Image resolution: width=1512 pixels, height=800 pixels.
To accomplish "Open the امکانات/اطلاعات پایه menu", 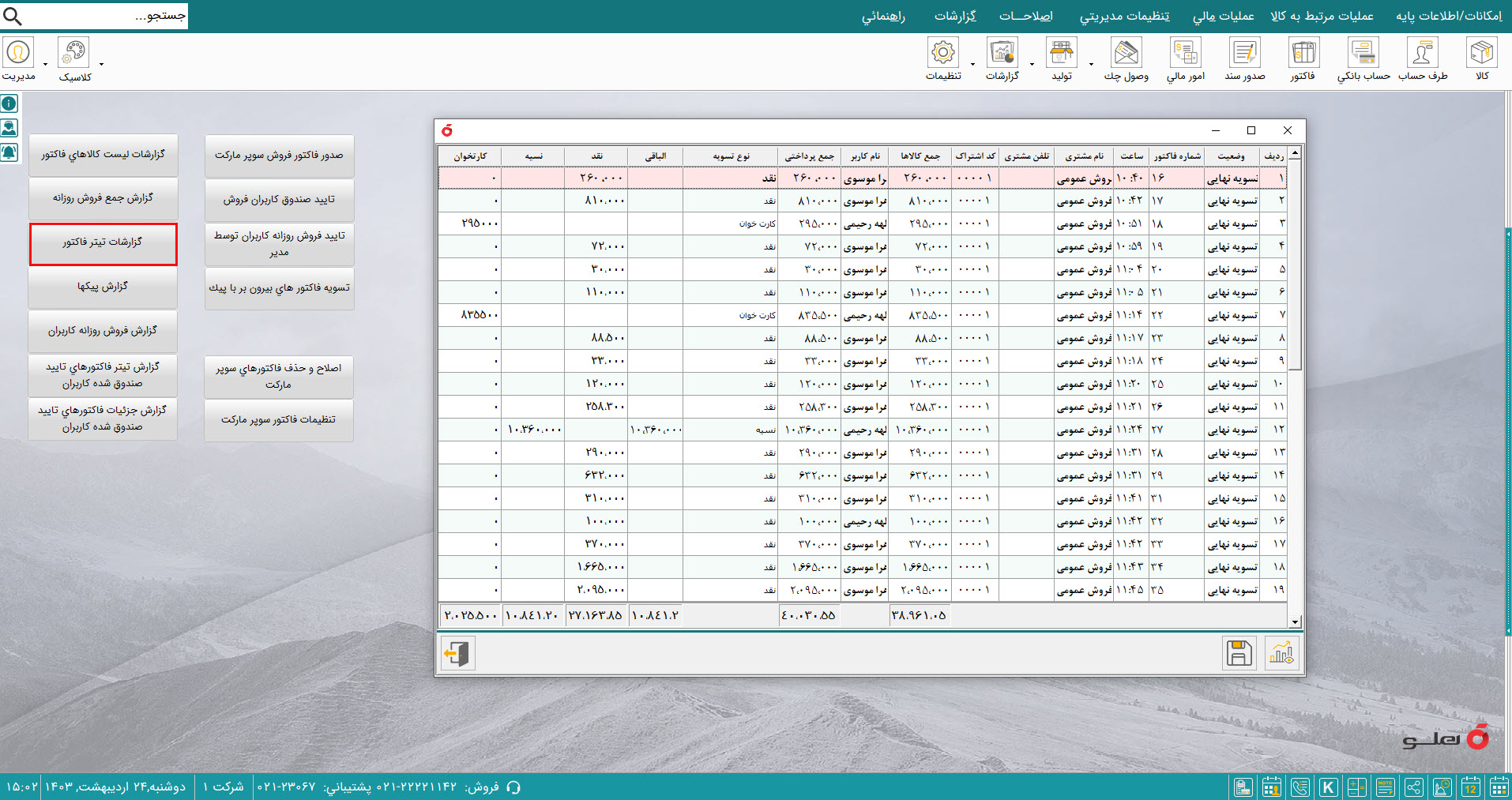I will tap(1449, 16).
